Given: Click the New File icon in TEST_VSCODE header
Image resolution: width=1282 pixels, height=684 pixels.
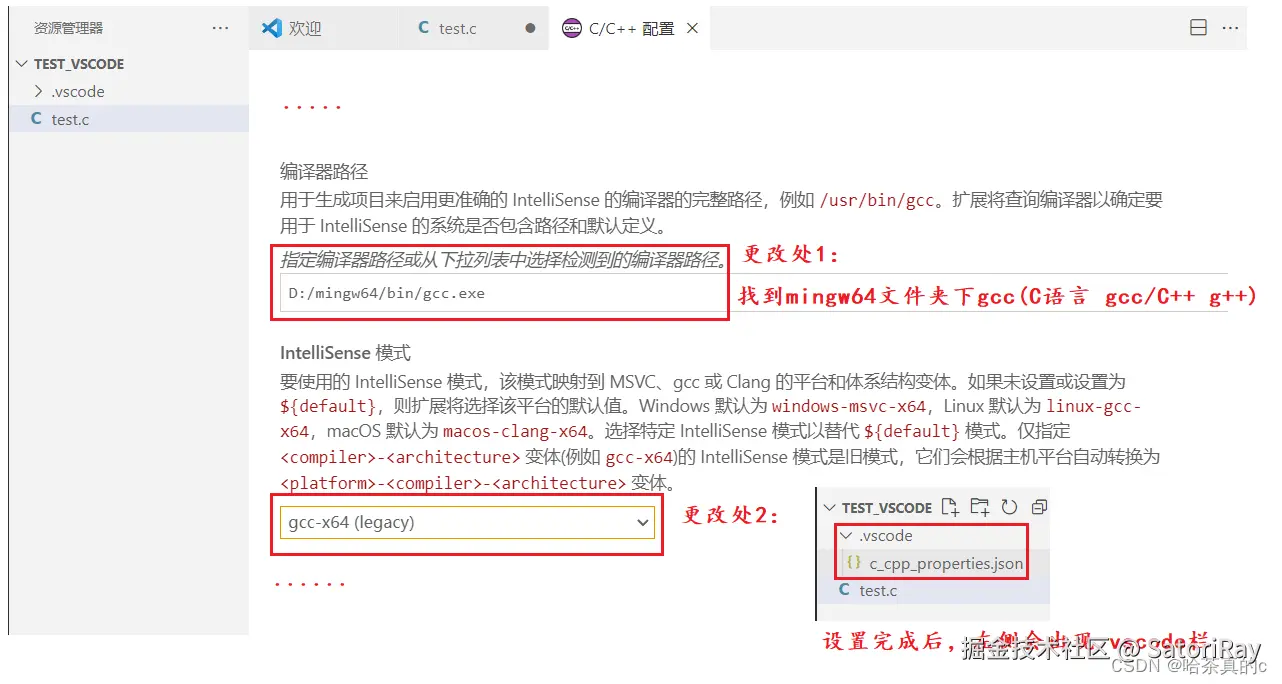Looking at the screenshot, I should [x=950, y=507].
